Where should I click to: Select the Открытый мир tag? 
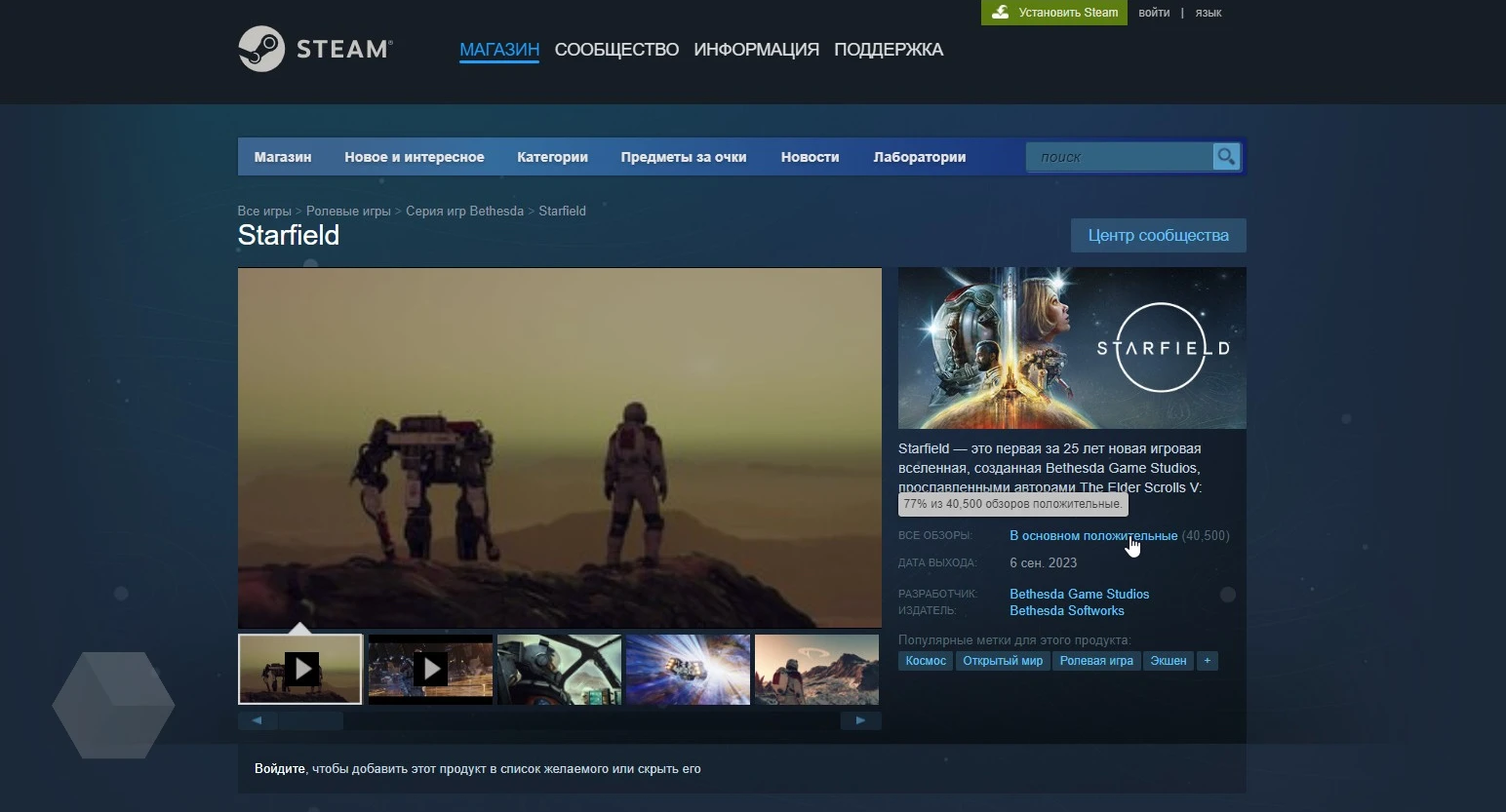(x=1003, y=661)
